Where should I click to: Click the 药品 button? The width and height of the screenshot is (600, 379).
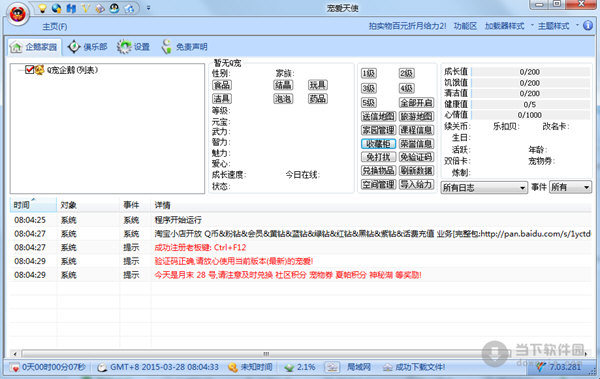coord(318,99)
